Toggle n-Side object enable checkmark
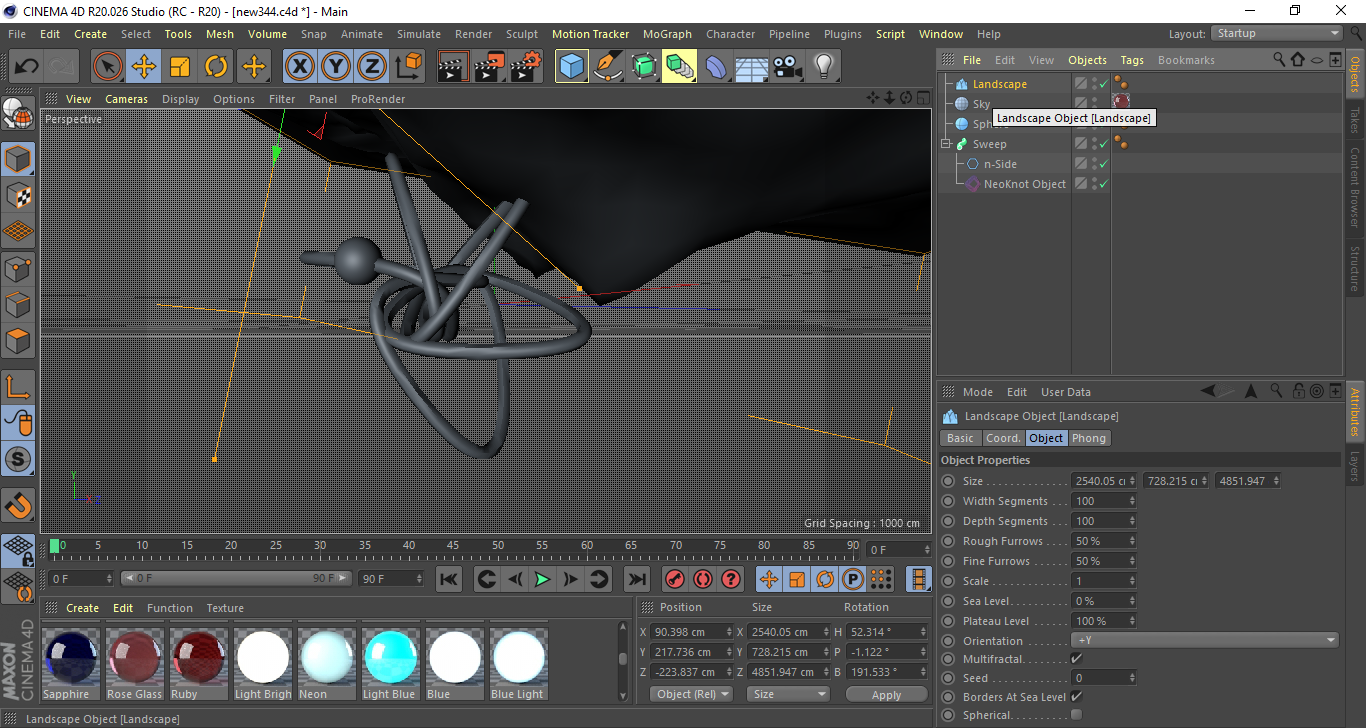The height and width of the screenshot is (728, 1366). (x=1104, y=164)
